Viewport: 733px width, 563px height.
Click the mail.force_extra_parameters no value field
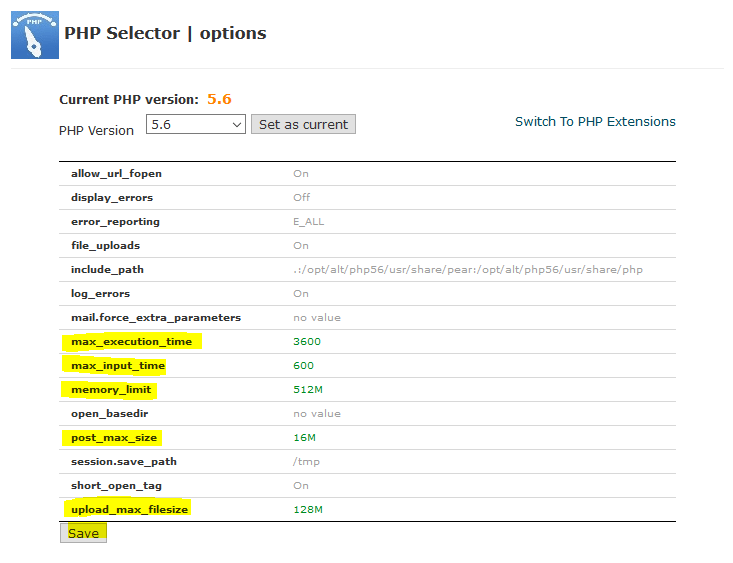pyautogui.click(x=317, y=318)
